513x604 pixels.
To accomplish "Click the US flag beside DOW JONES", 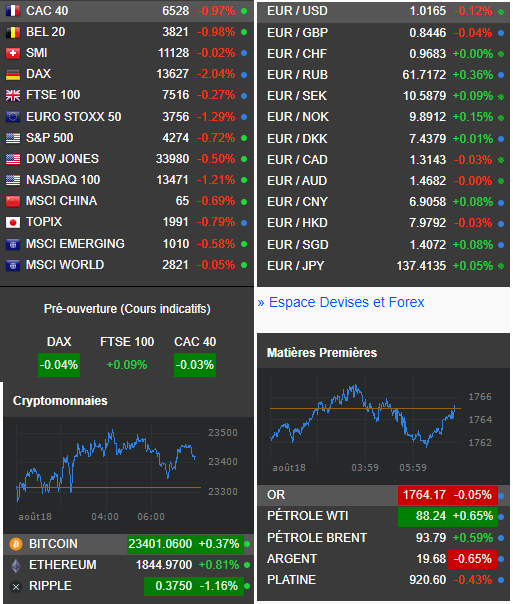I will (13, 159).
